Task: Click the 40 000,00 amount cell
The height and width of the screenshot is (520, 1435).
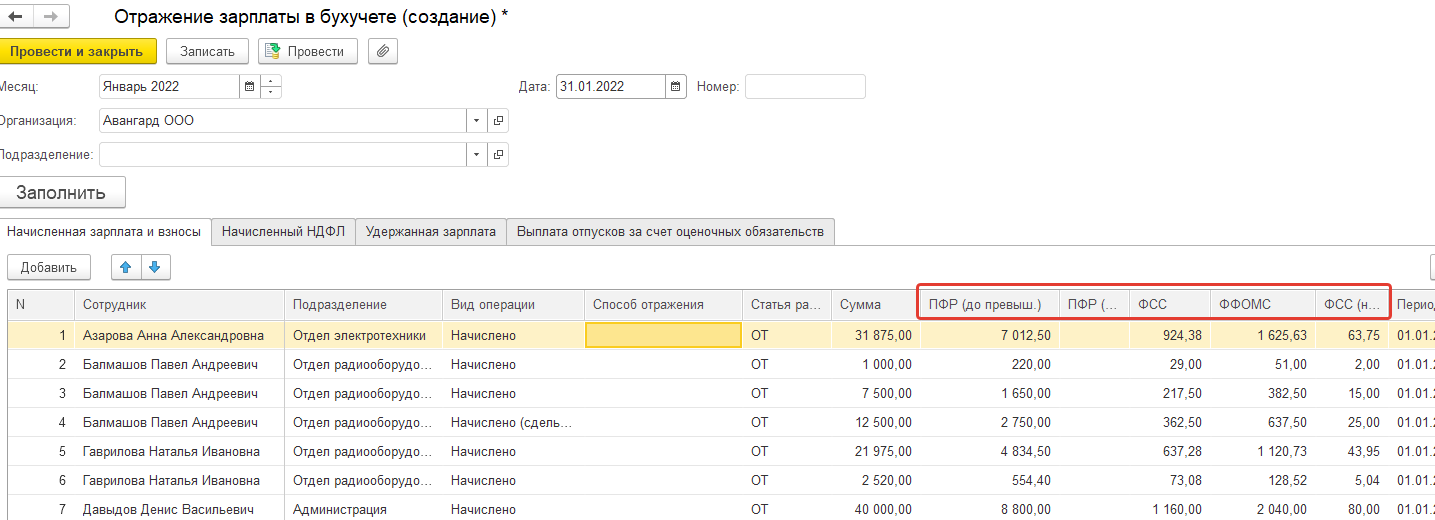Action: 875,509
